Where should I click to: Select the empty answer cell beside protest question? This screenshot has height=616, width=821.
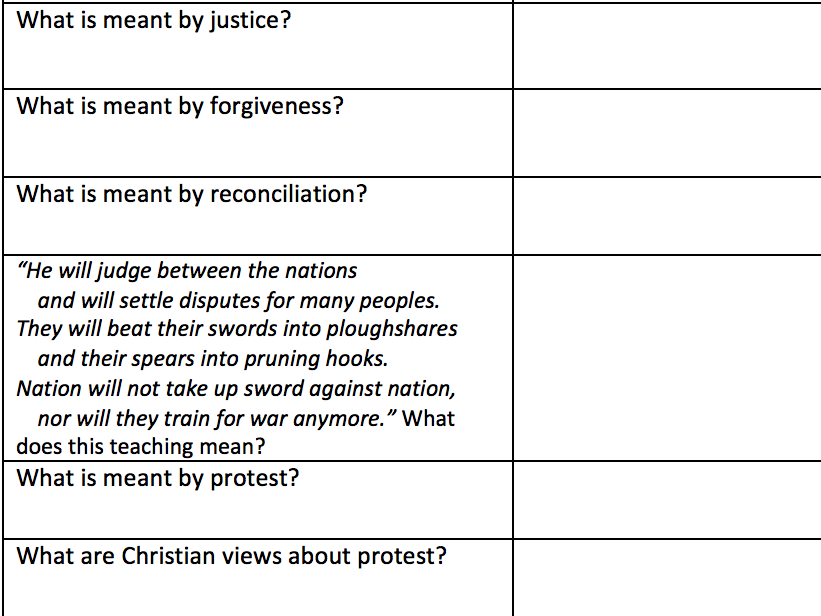667,500
